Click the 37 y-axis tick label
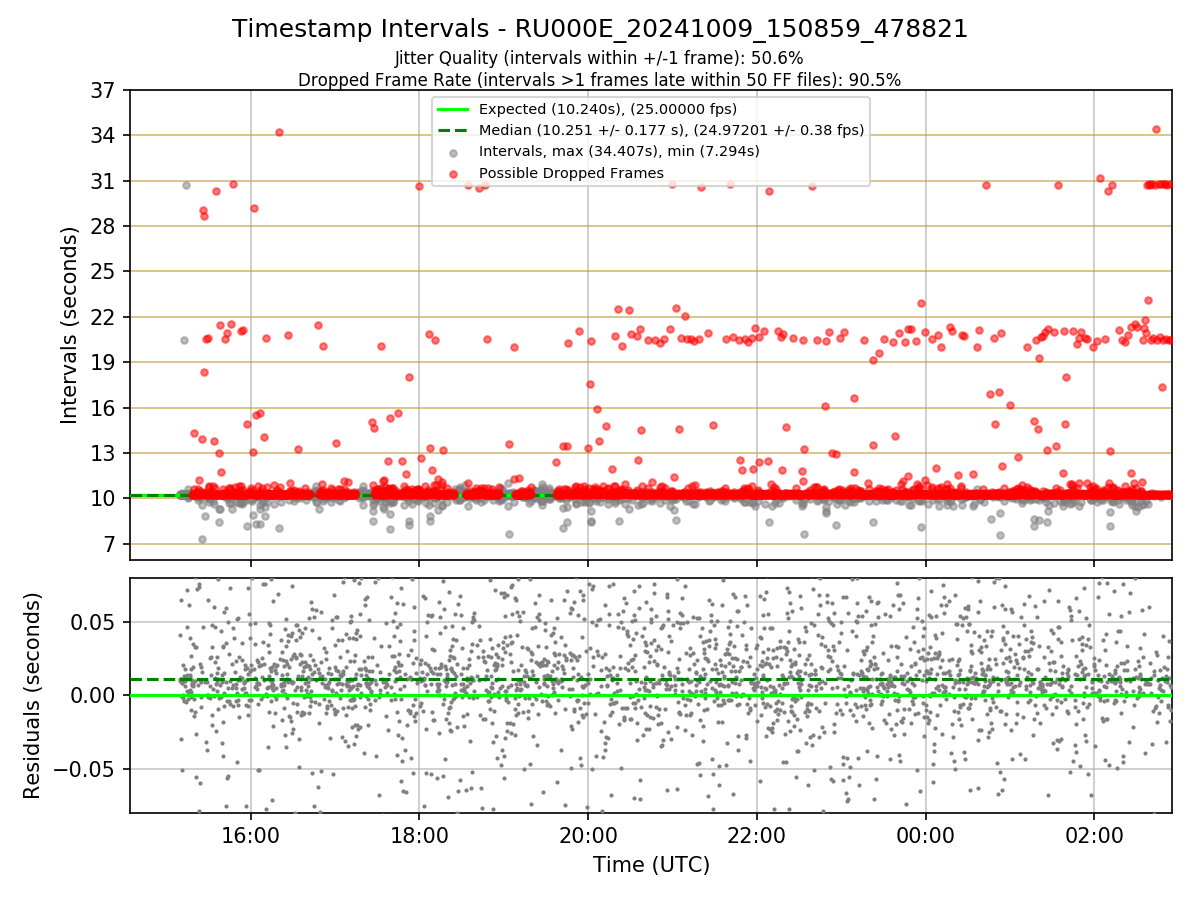 coord(105,90)
